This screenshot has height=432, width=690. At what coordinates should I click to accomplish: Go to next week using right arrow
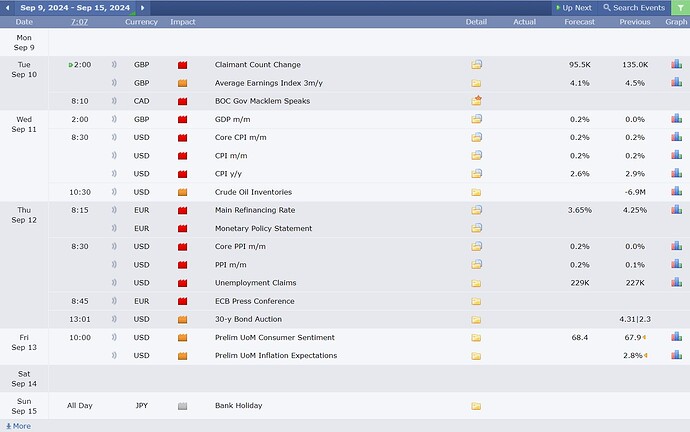(x=143, y=7)
